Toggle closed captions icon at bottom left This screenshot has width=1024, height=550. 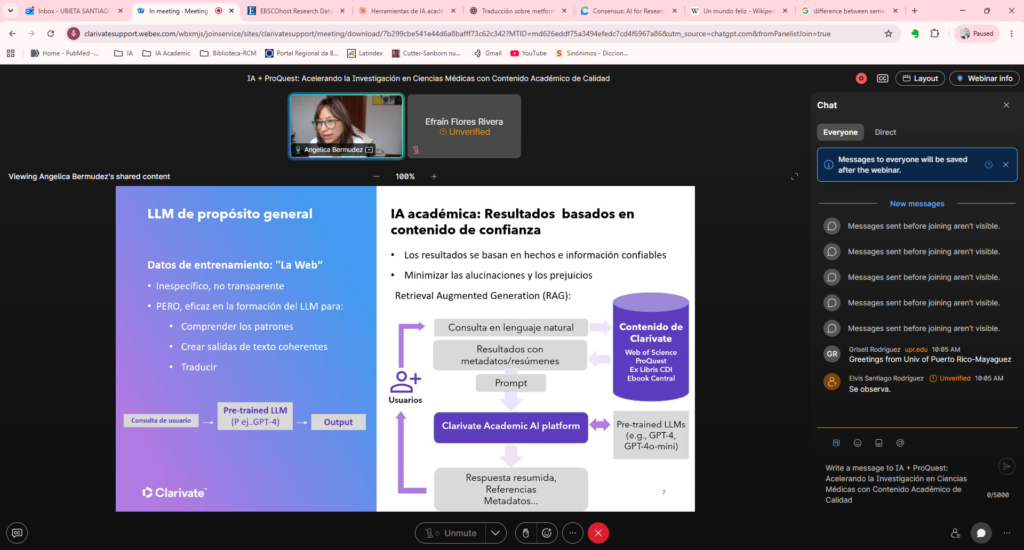point(17,533)
